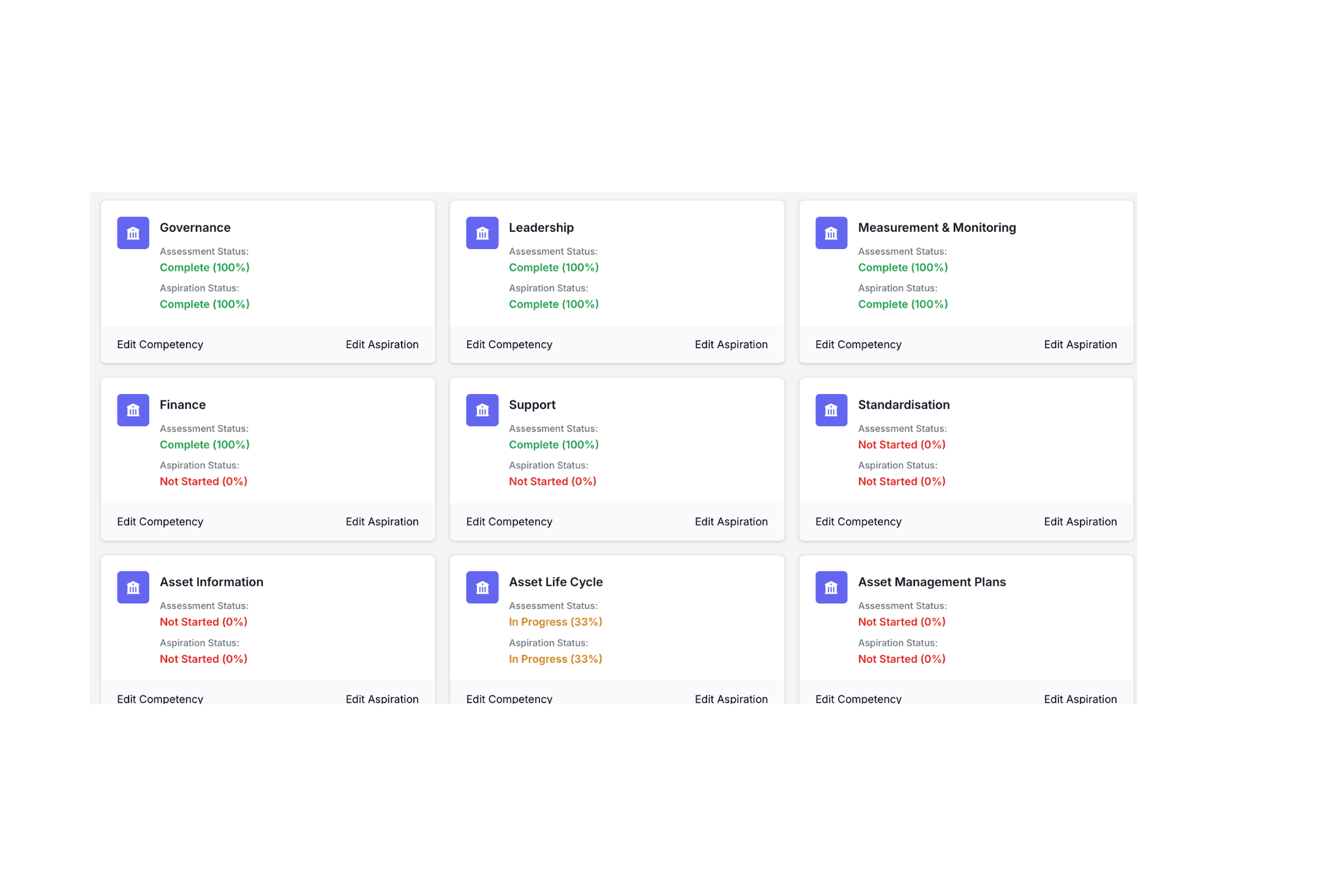Open Edit Competency for Finance
This screenshot has width=1331, height=896.
(160, 521)
